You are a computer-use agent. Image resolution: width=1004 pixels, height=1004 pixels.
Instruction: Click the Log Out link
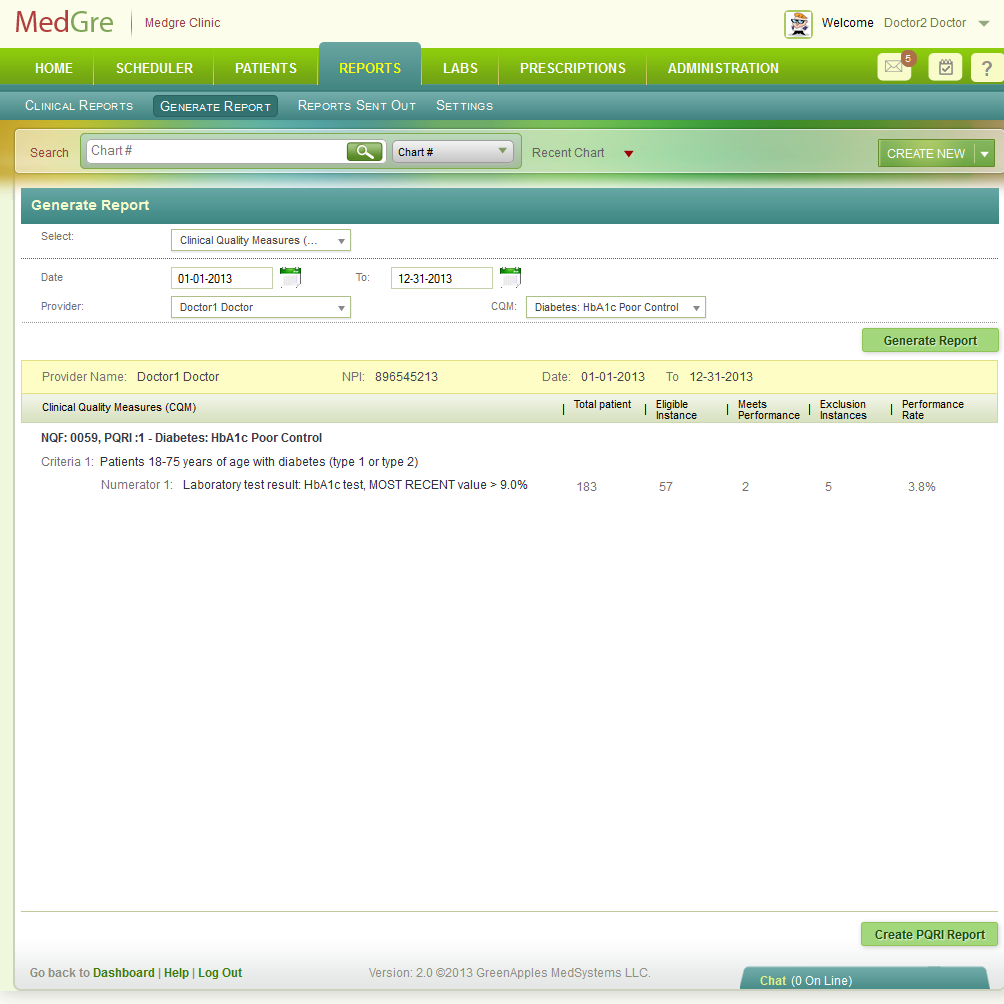pyautogui.click(x=220, y=973)
